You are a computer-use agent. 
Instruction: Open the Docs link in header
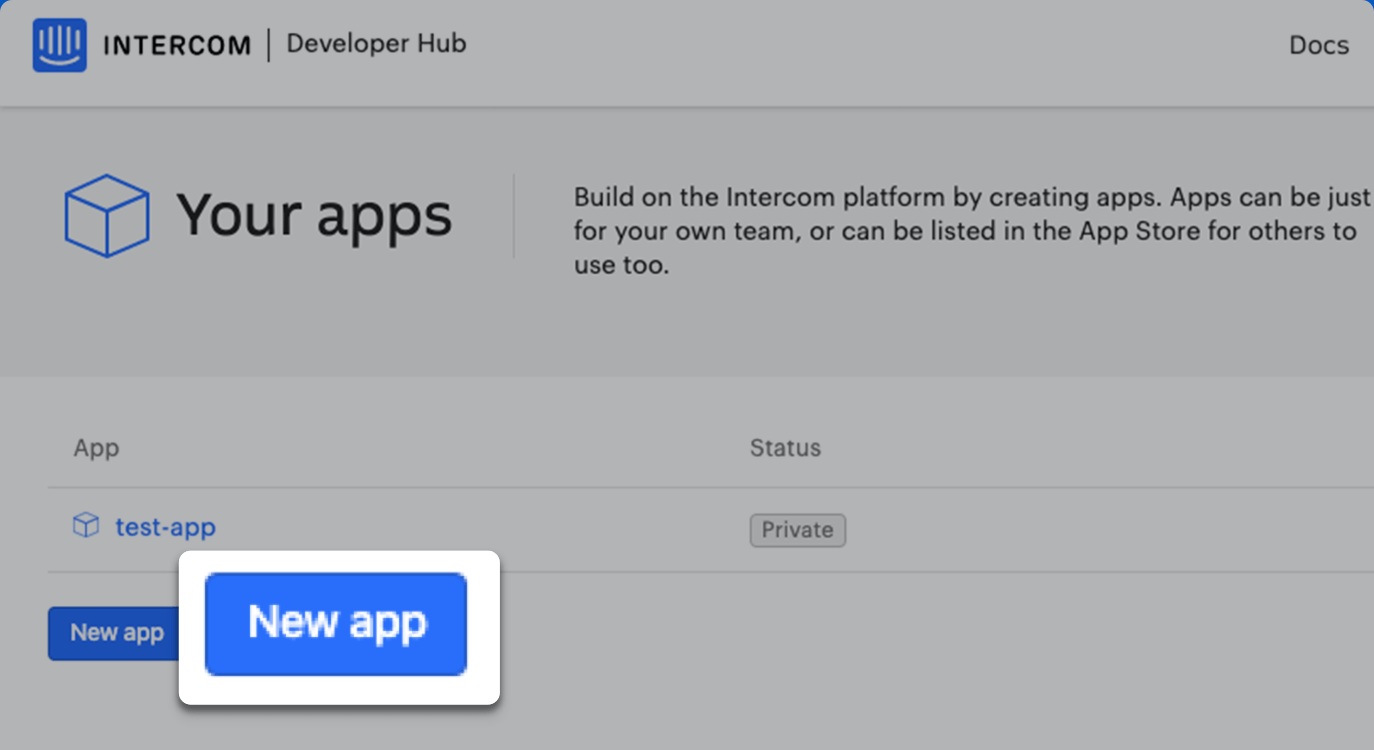pos(1318,45)
